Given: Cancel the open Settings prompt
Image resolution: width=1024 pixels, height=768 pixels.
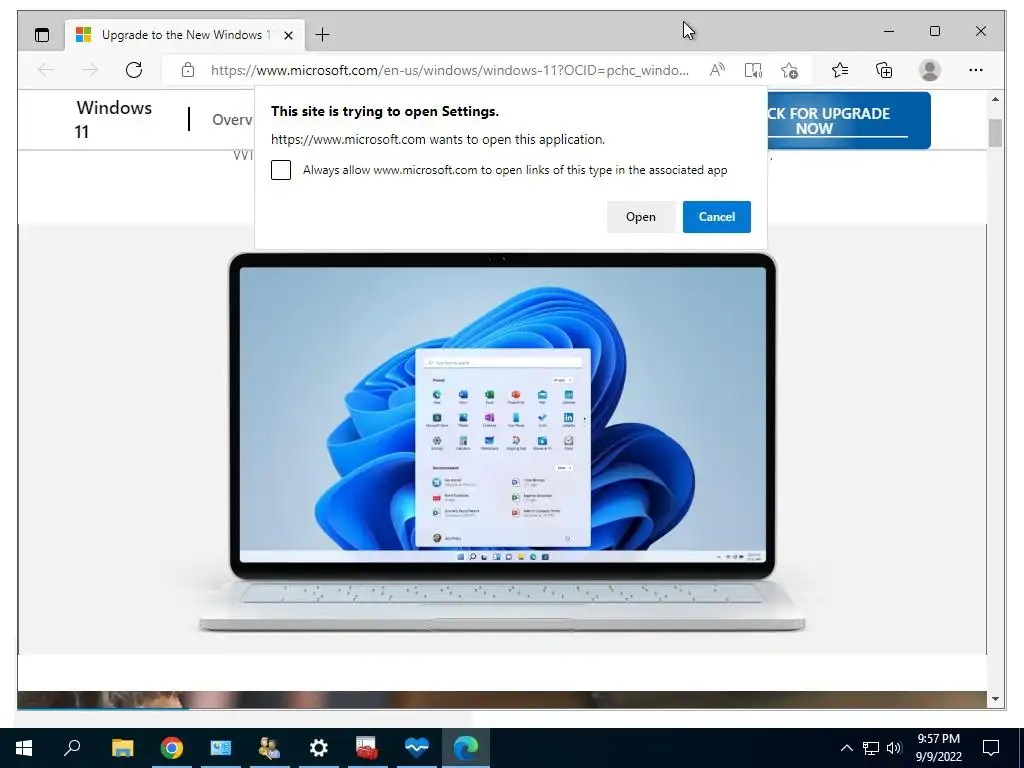Looking at the screenshot, I should tap(716, 217).
